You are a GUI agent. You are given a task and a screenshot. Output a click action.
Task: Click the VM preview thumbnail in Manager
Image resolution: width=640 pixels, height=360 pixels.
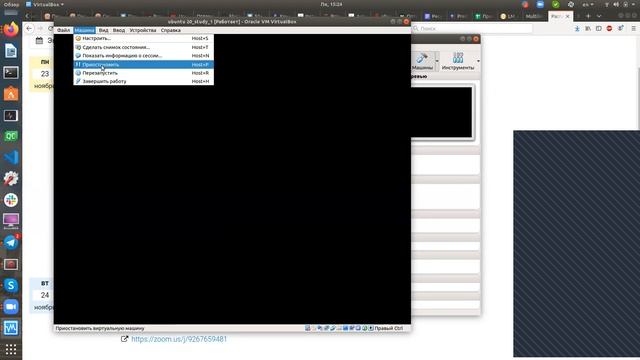(442, 112)
